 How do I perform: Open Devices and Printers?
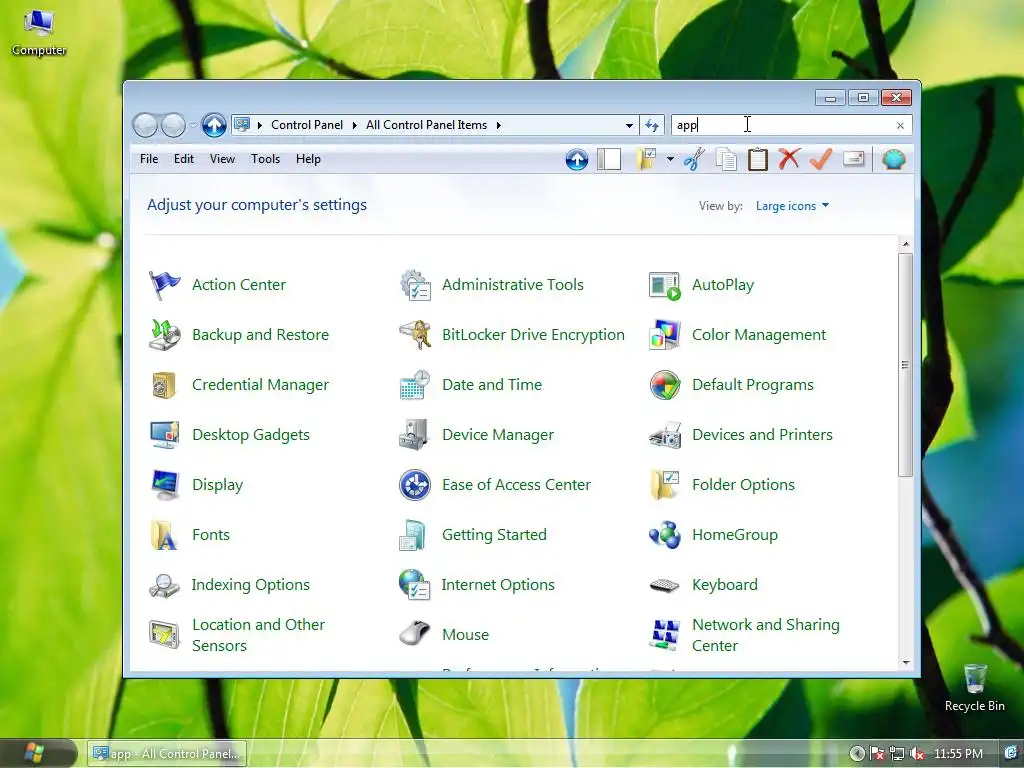[741, 435]
